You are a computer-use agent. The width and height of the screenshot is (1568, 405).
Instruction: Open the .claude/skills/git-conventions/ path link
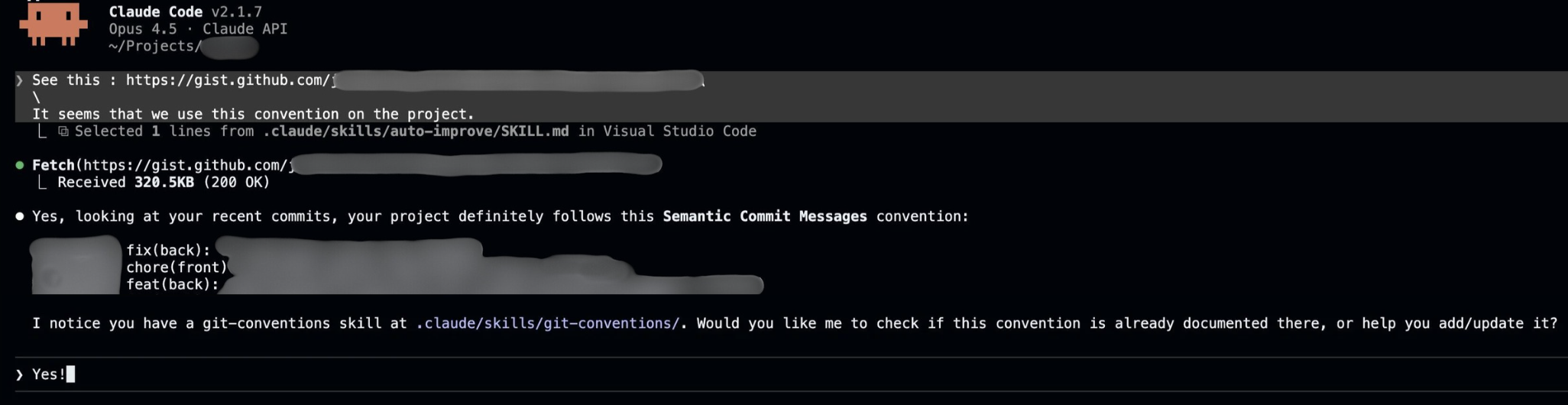[x=547, y=323]
